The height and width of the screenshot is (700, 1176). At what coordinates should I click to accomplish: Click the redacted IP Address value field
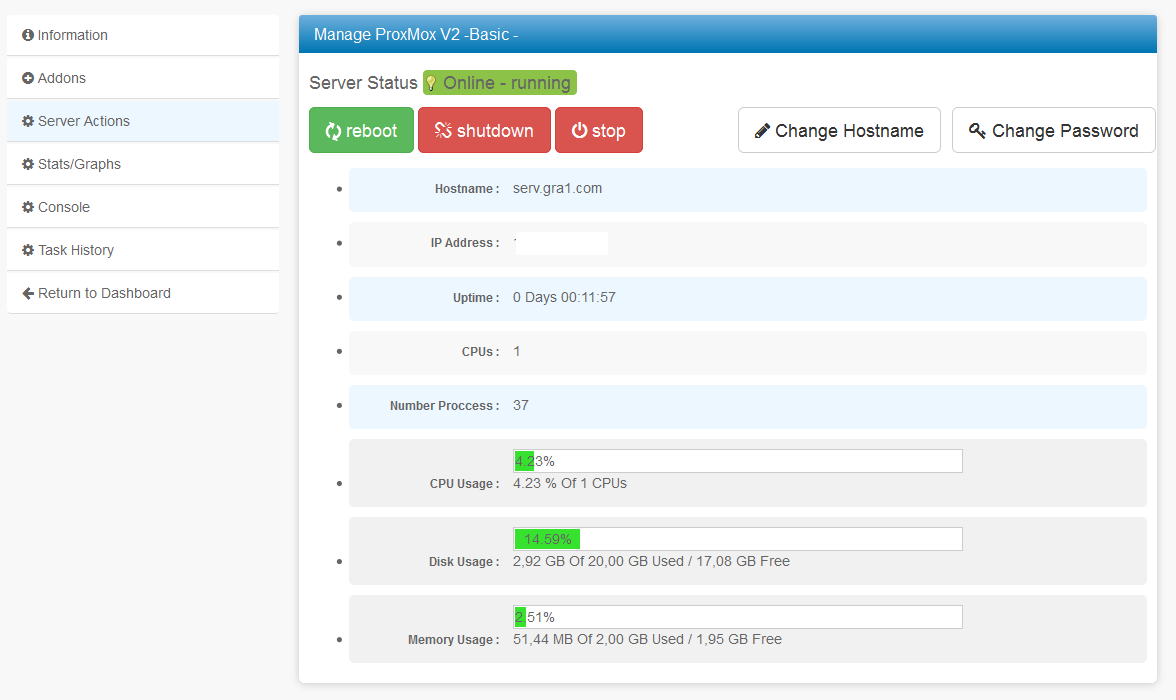(x=561, y=243)
